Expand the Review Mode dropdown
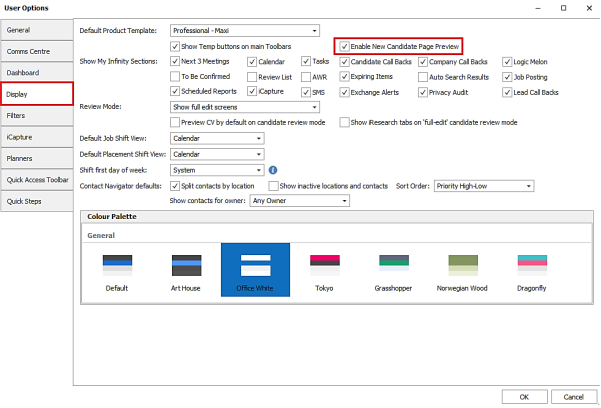601x408 pixels. (245, 107)
